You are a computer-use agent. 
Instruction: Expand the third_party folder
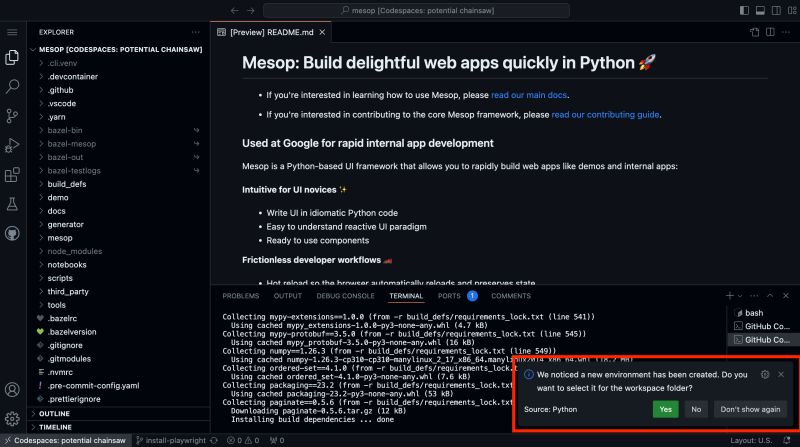pyautogui.click(x=118, y=291)
